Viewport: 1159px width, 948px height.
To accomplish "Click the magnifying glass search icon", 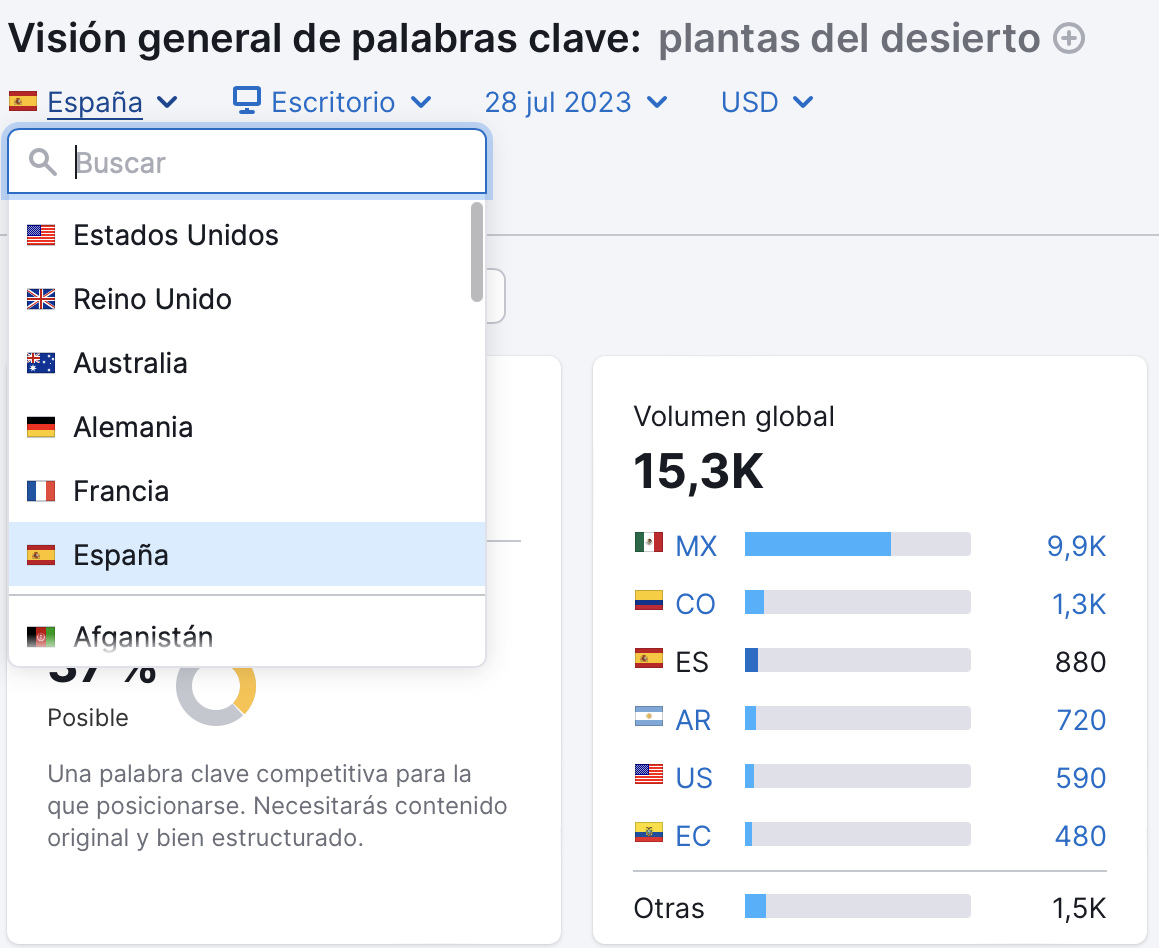I will pos(41,162).
